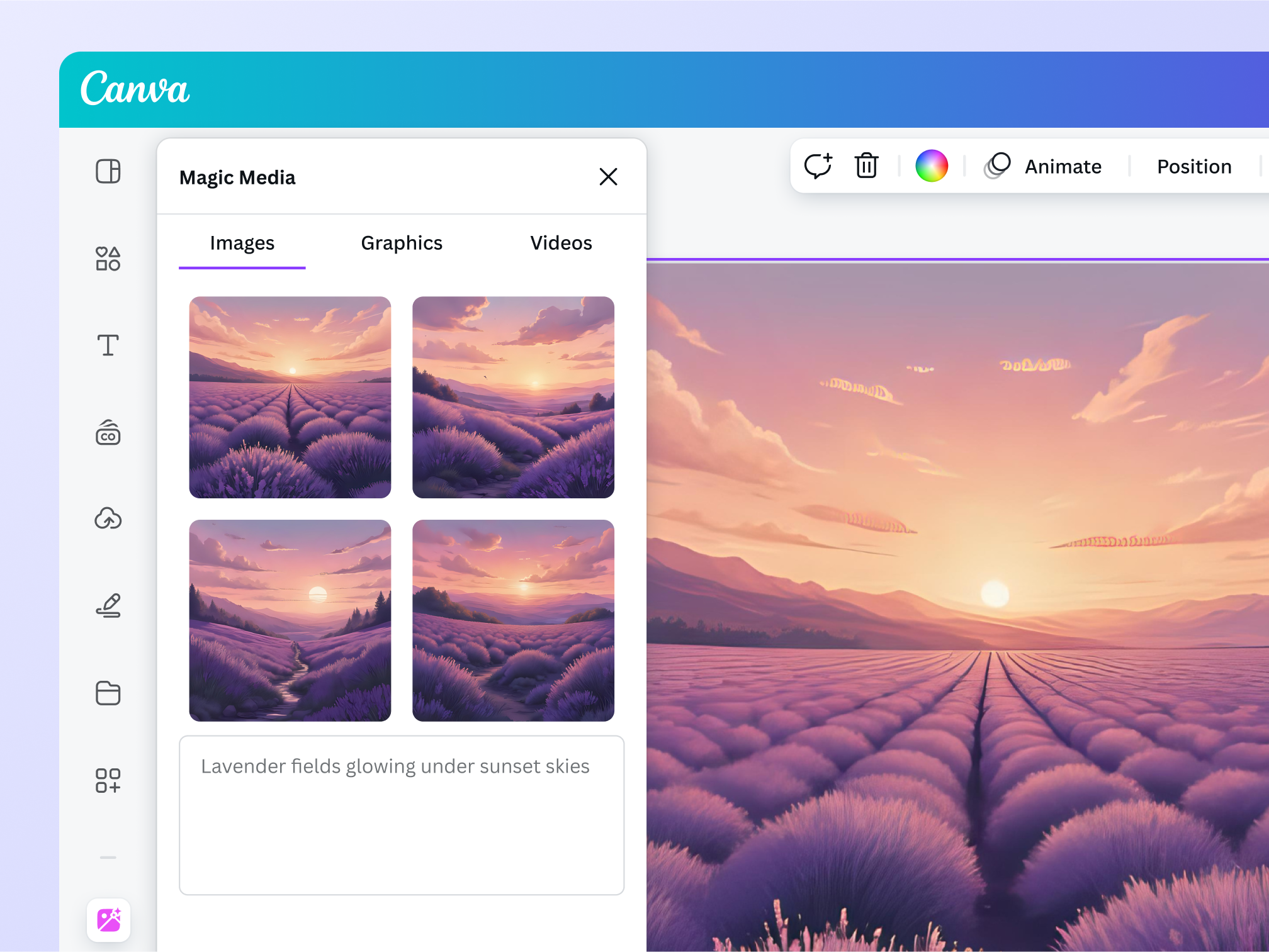This screenshot has width=1269, height=952.
Task: Click the lavender fields prompt text box
Action: click(402, 815)
